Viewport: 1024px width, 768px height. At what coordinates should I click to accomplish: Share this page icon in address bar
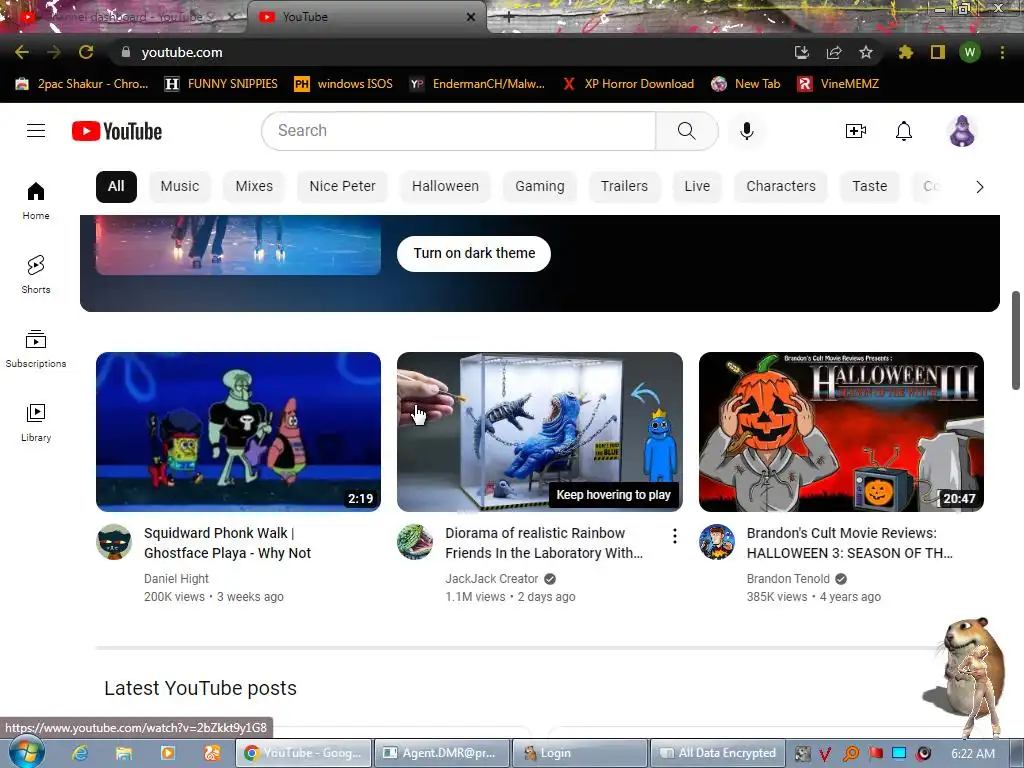833,52
